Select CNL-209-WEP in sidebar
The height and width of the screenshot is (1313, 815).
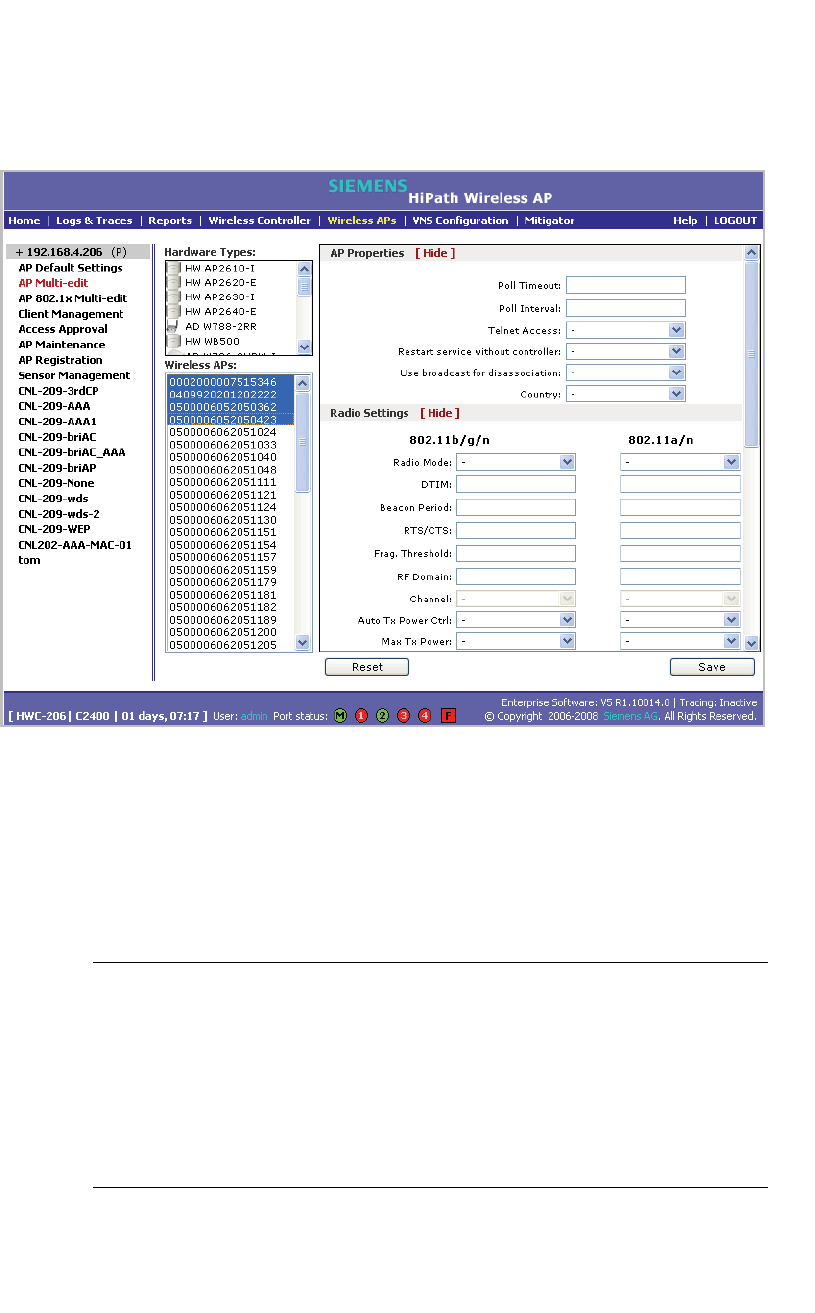(53, 529)
